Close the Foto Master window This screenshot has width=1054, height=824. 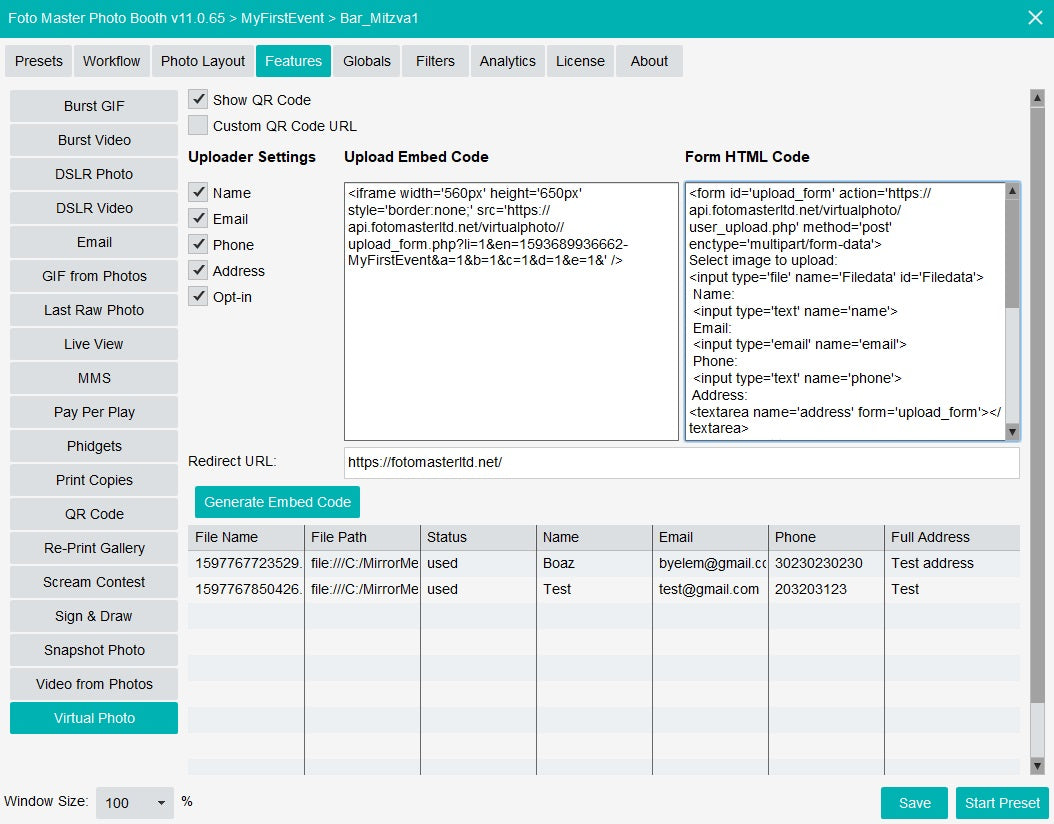[1035, 17]
